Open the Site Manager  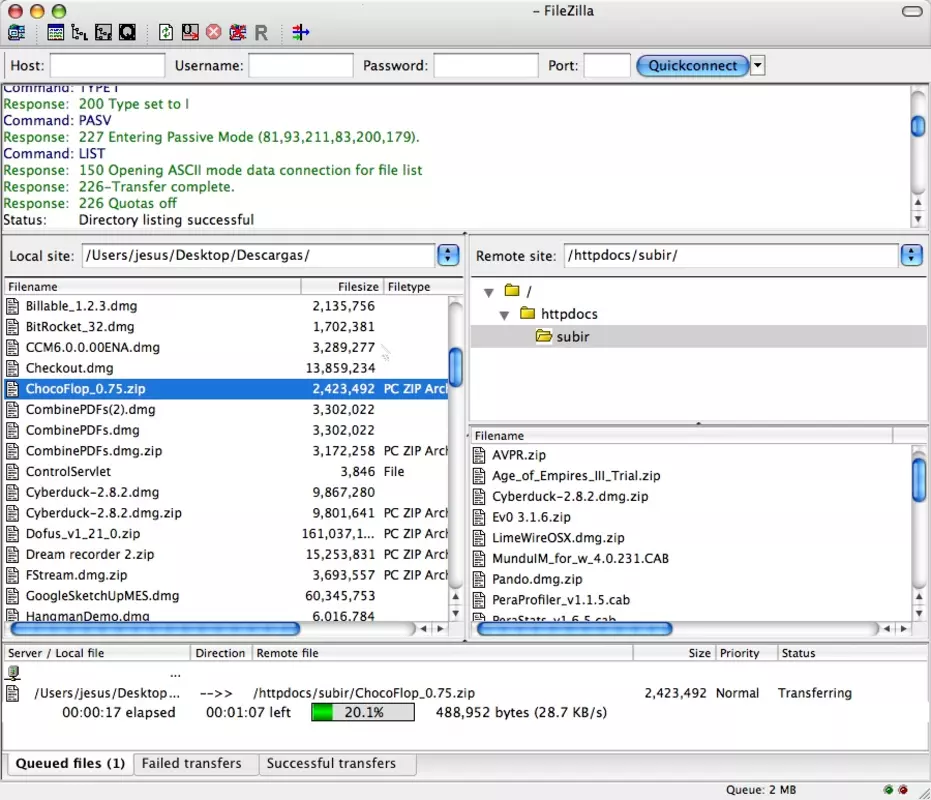[x=17, y=32]
